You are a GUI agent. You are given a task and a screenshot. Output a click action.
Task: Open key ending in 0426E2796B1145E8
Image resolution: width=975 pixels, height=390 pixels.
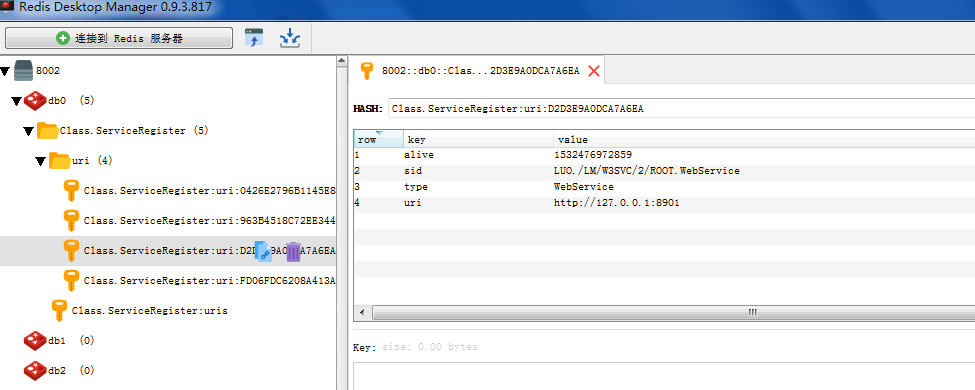click(210, 190)
